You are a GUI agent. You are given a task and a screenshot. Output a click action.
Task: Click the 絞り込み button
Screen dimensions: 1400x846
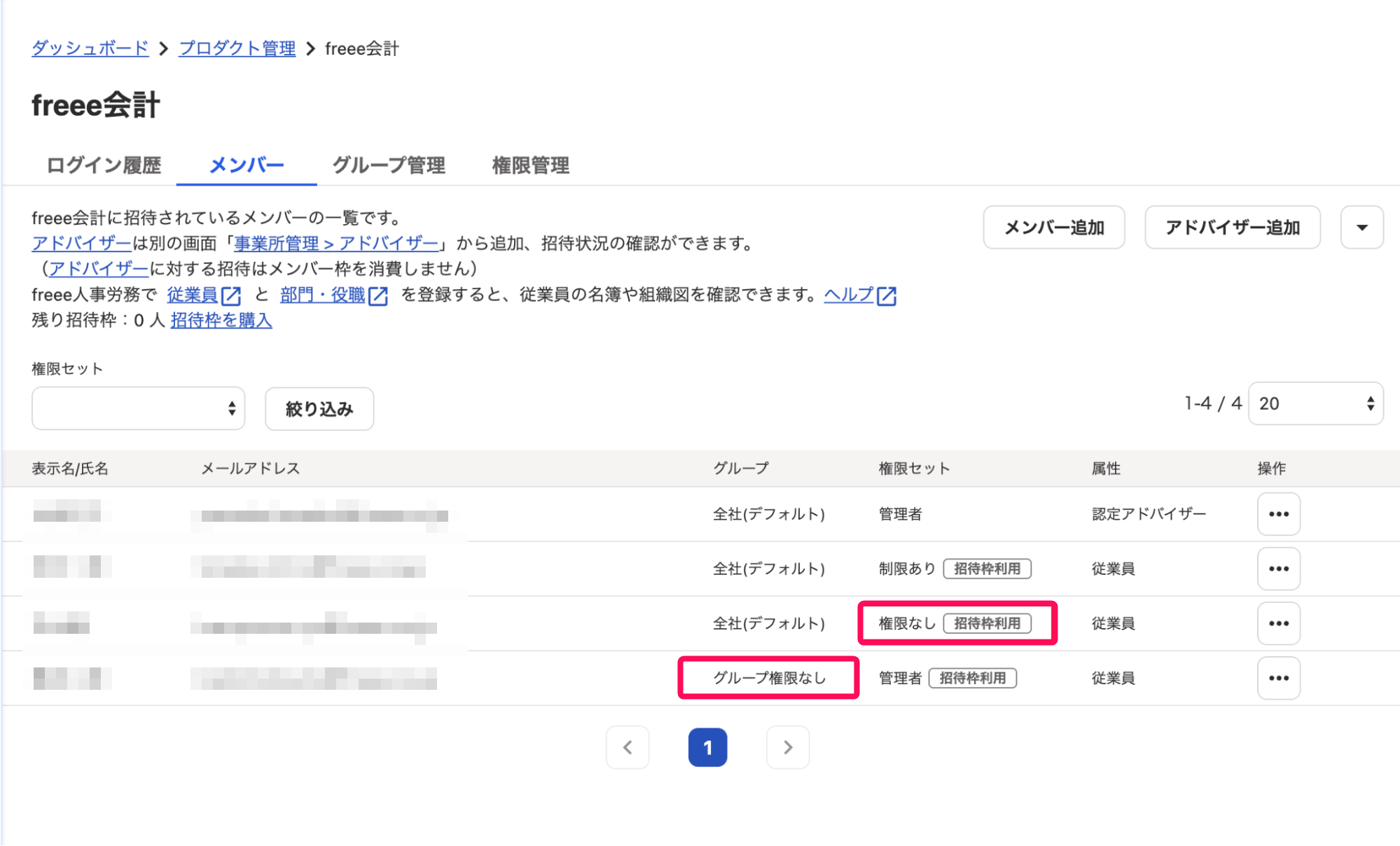[x=319, y=408]
